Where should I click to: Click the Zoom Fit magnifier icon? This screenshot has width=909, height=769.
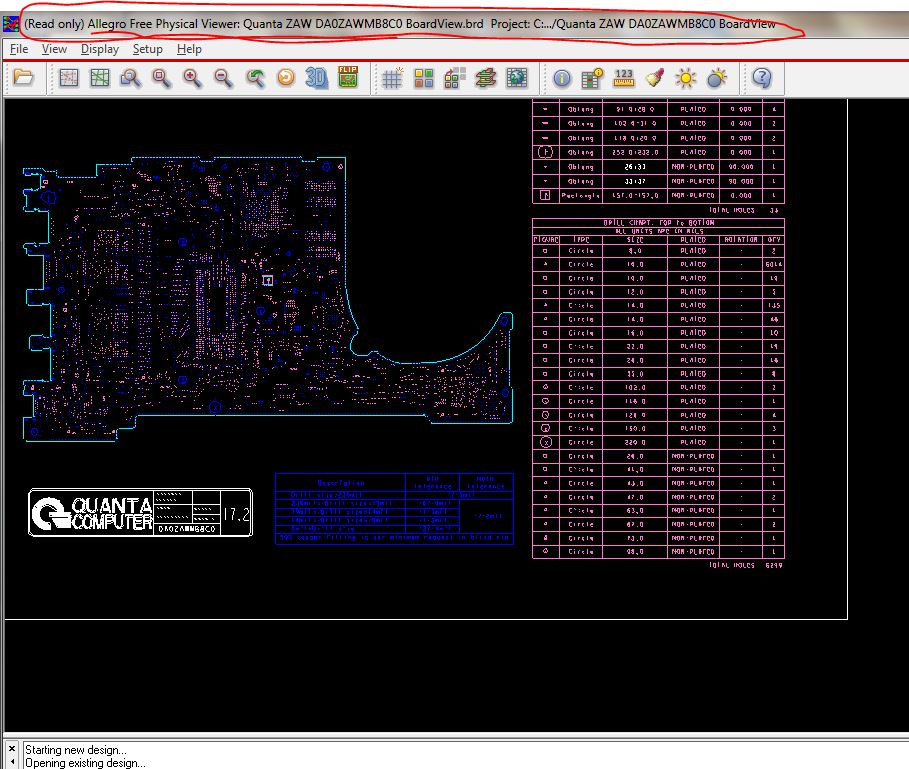pyautogui.click(x=130, y=77)
